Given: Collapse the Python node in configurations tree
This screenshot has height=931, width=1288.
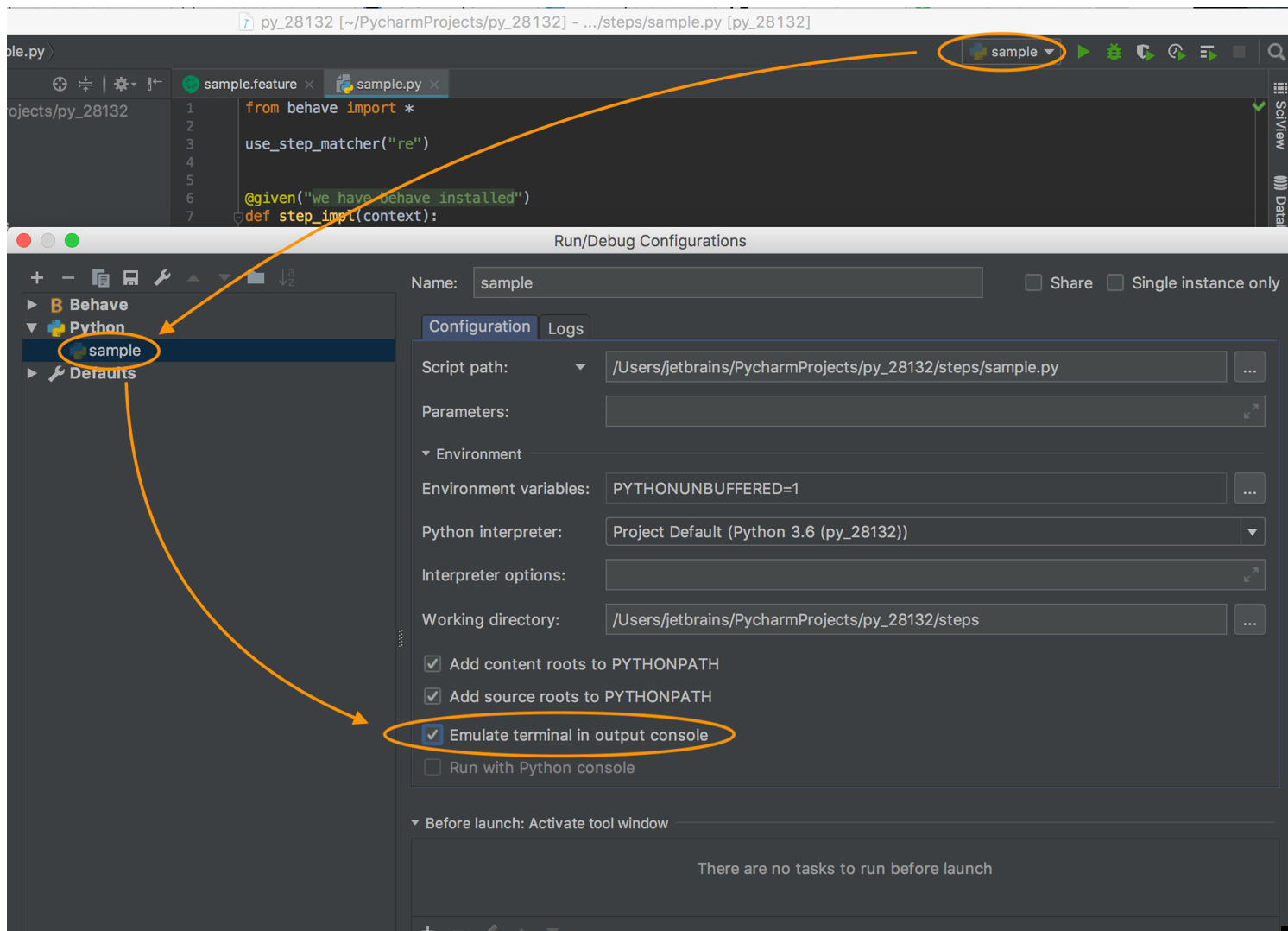Looking at the screenshot, I should point(32,327).
